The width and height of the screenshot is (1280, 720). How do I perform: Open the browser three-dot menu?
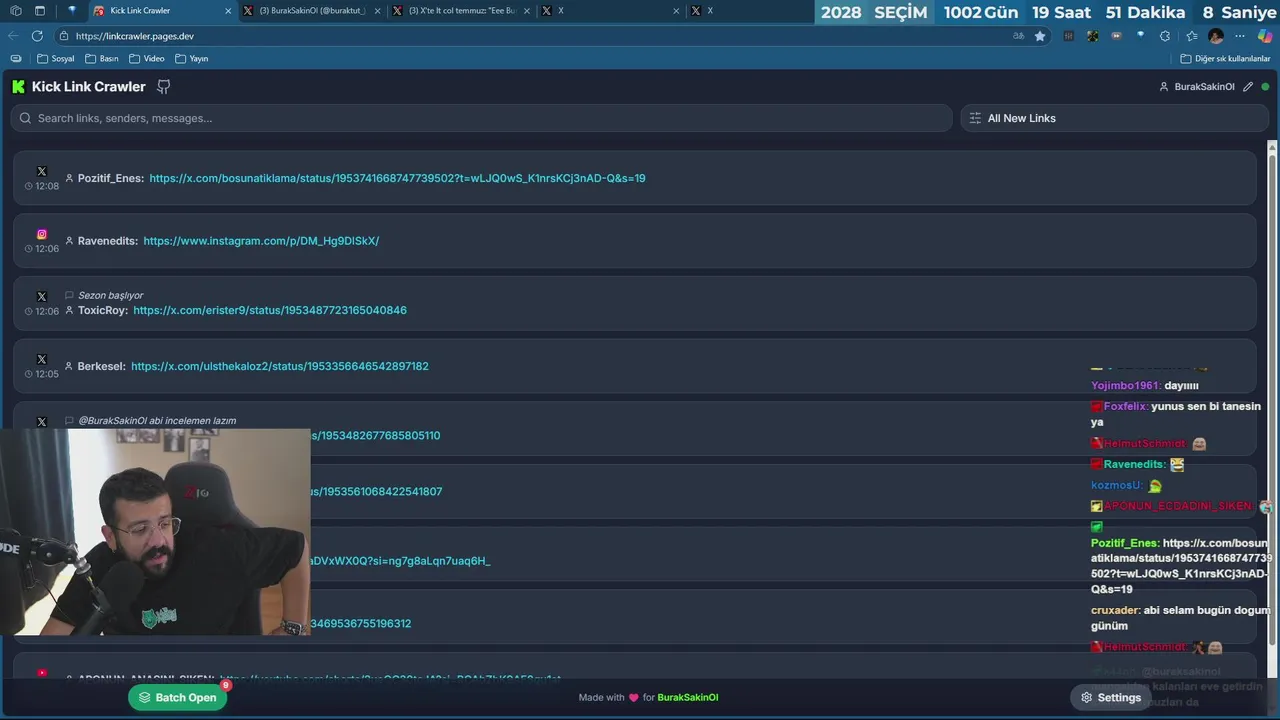click(x=1240, y=36)
